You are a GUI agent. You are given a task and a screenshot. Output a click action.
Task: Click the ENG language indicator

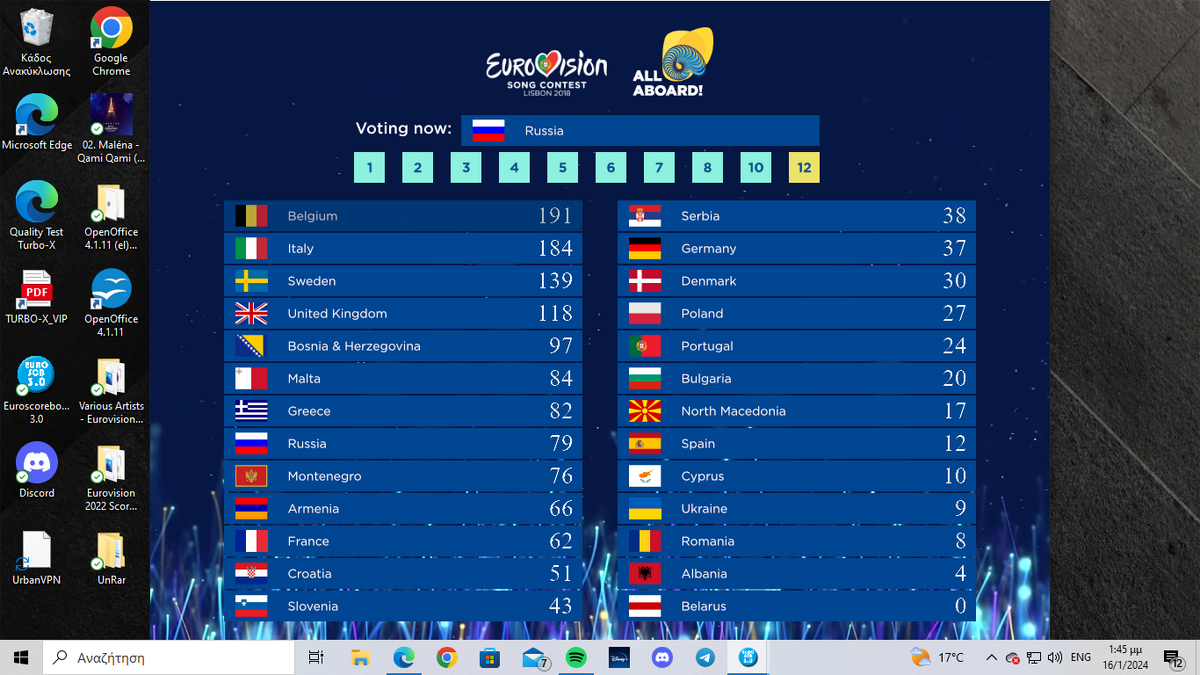tap(1081, 657)
